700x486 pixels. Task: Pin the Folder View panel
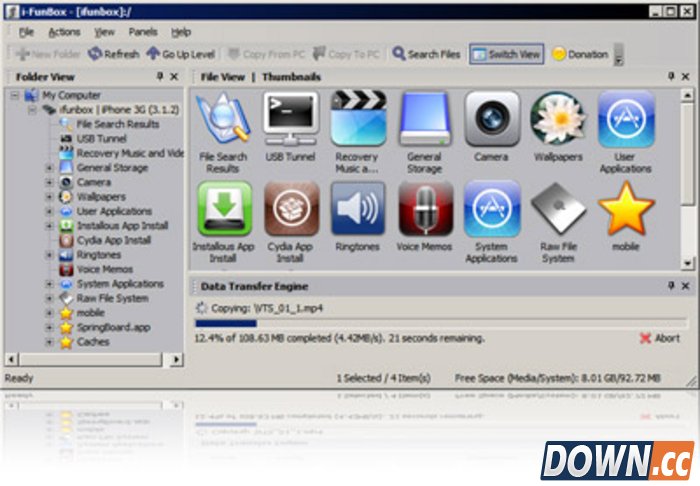pos(160,77)
